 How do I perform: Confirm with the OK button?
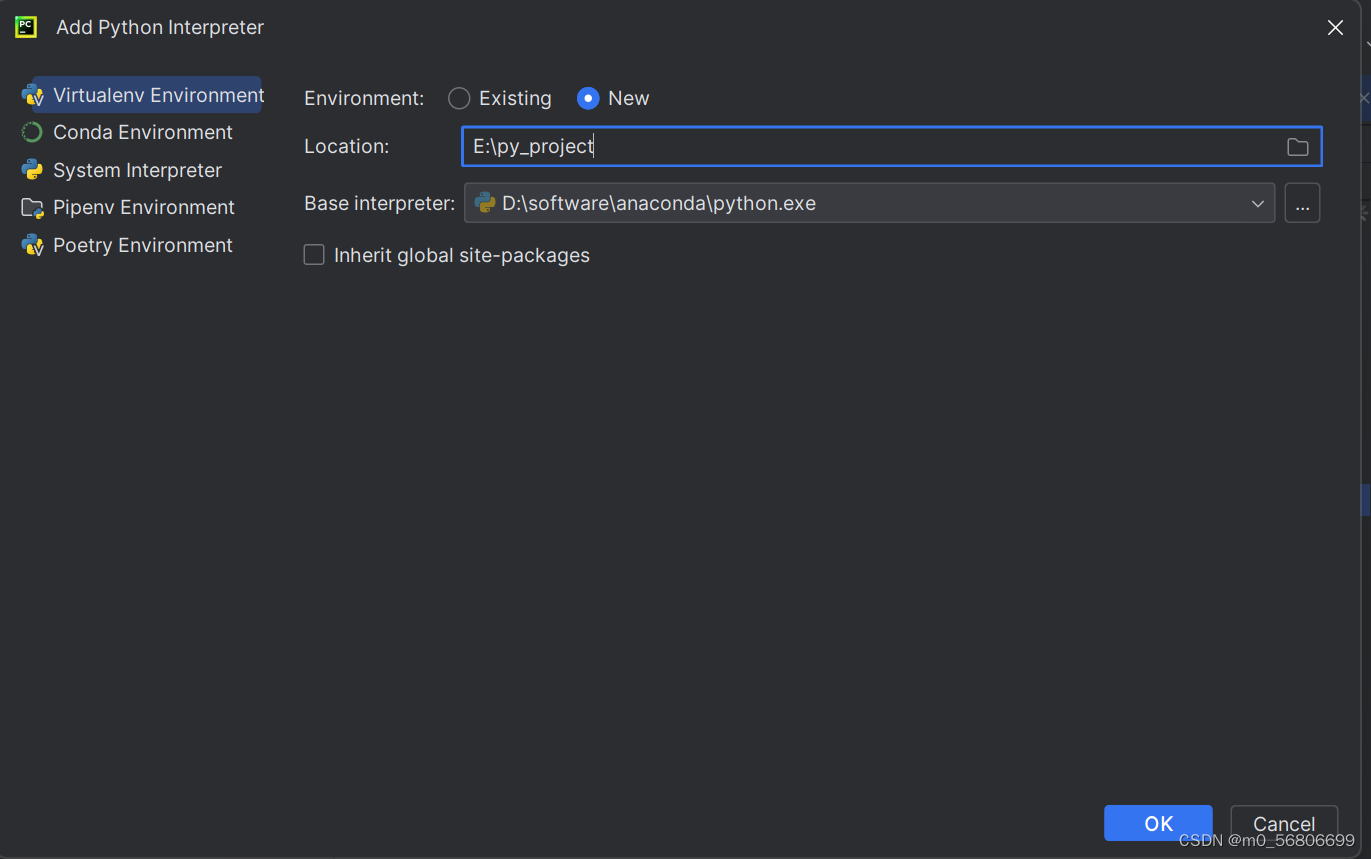pos(1158,823)
